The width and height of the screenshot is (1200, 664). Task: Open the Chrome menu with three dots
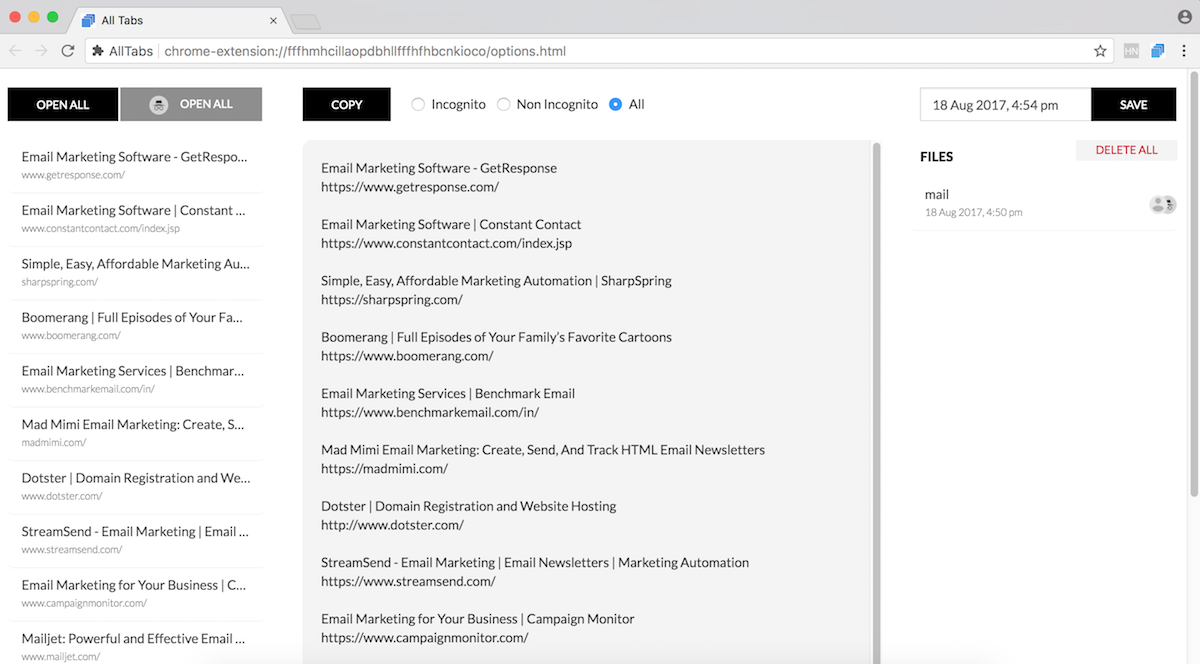(1185, 50)
